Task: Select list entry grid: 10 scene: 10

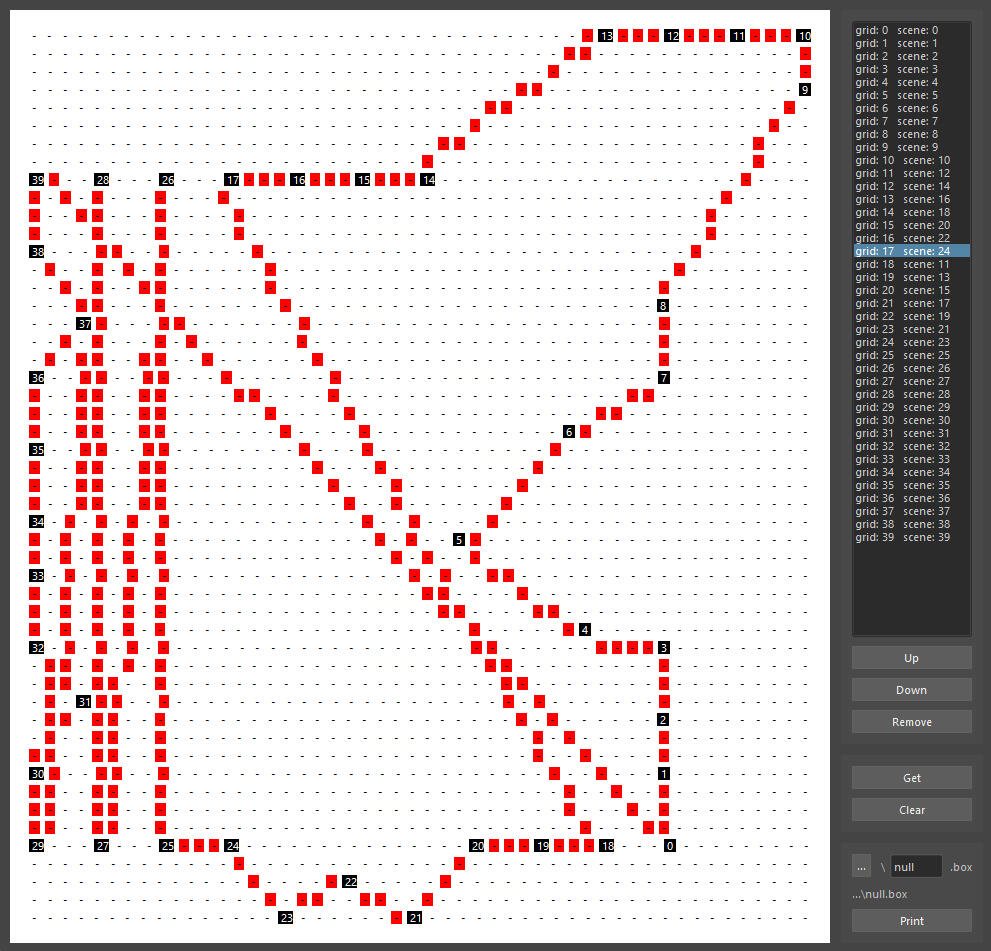Action: click(902, 161)
